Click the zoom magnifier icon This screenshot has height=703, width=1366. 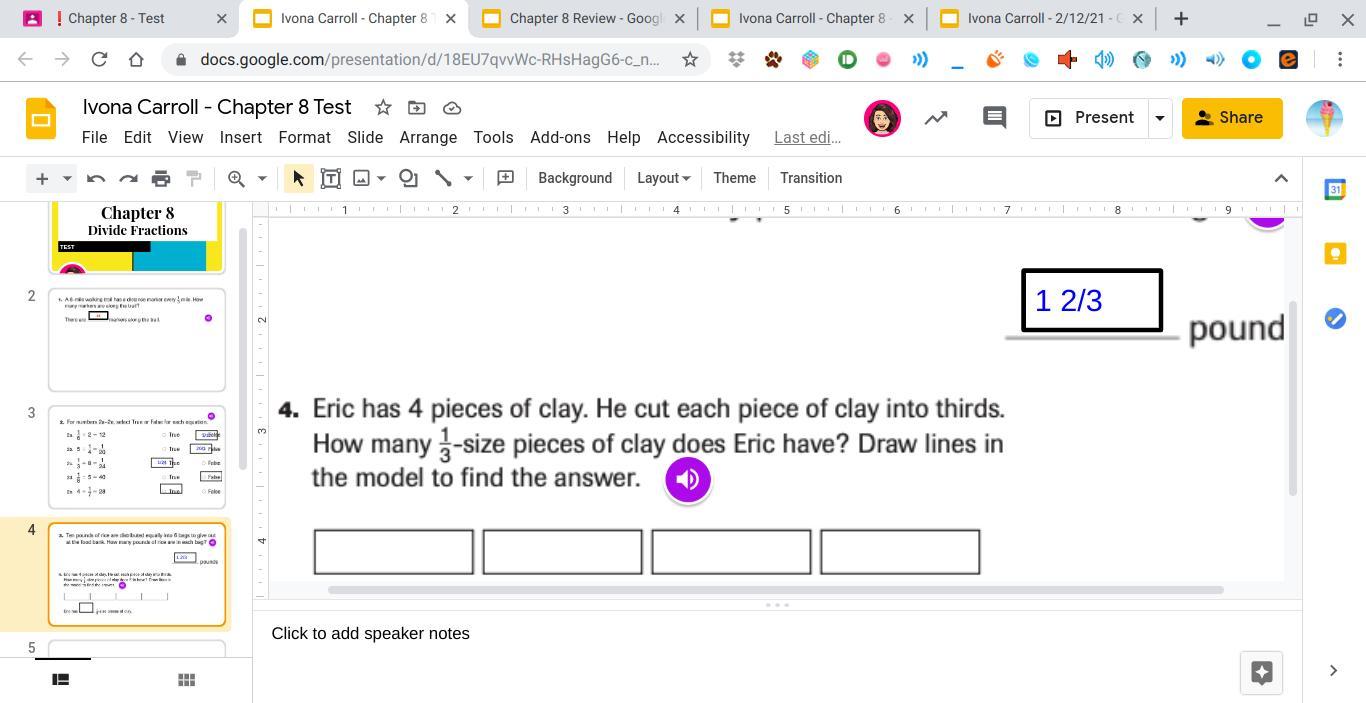click(x=236, y=178)
